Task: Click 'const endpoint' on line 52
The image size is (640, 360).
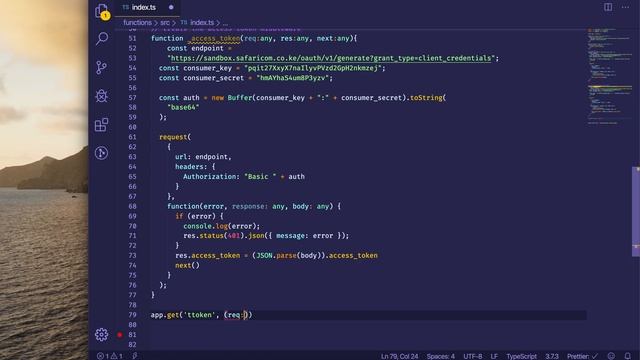Action: pyautogui.click(x=195, y=48)
